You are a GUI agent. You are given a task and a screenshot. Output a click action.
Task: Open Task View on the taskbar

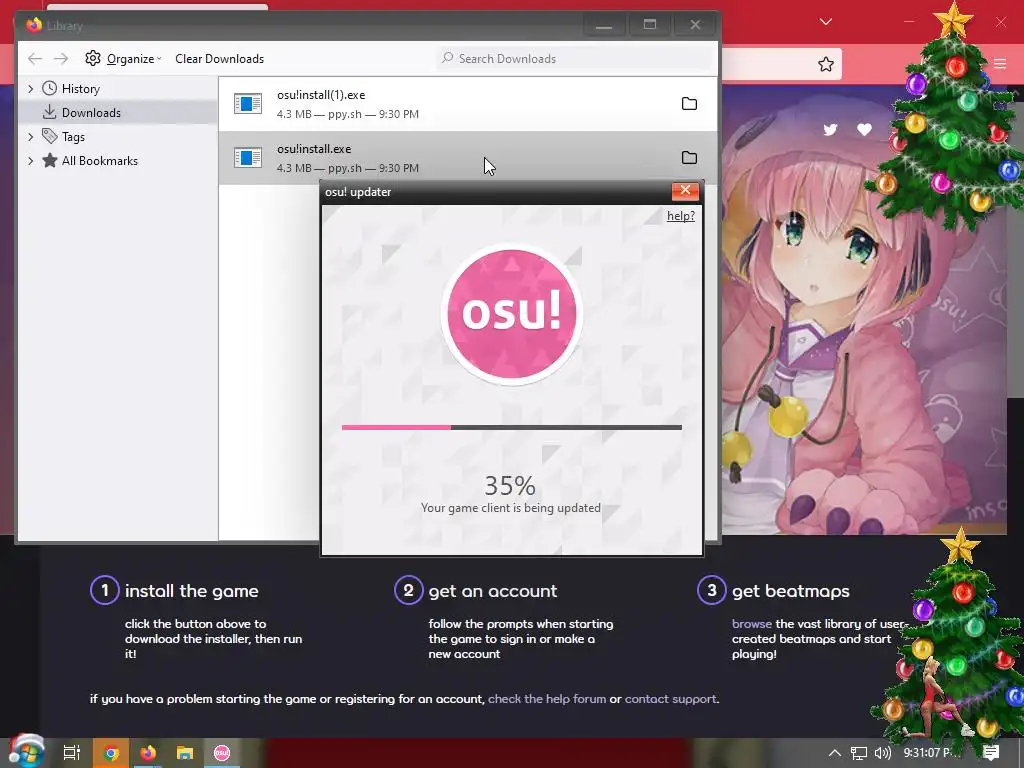(72, 753)
